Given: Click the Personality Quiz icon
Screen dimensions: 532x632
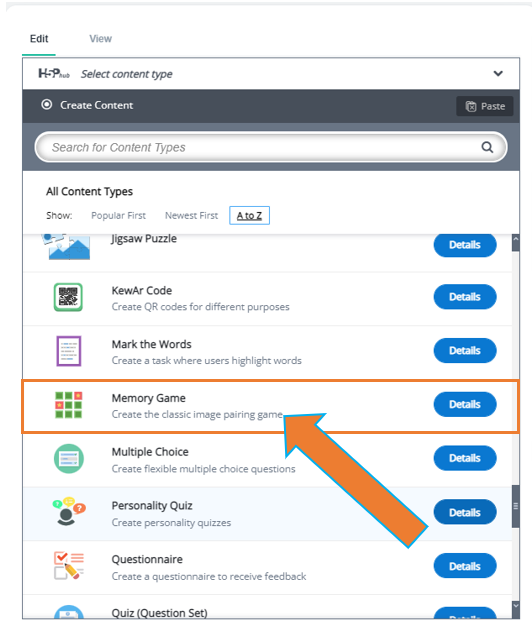Looking at the screenshot, I should [x=69, y=511].
